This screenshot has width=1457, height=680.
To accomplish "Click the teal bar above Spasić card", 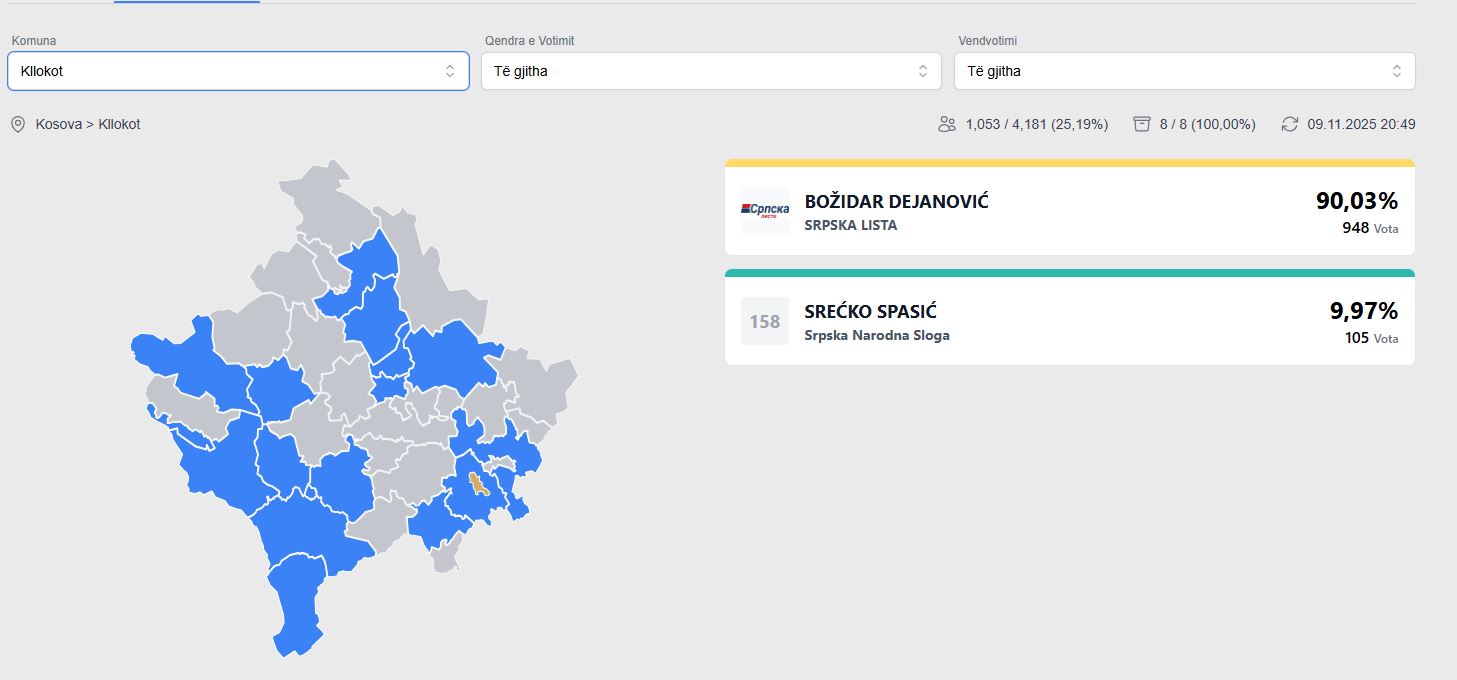I will point(1069,272).
